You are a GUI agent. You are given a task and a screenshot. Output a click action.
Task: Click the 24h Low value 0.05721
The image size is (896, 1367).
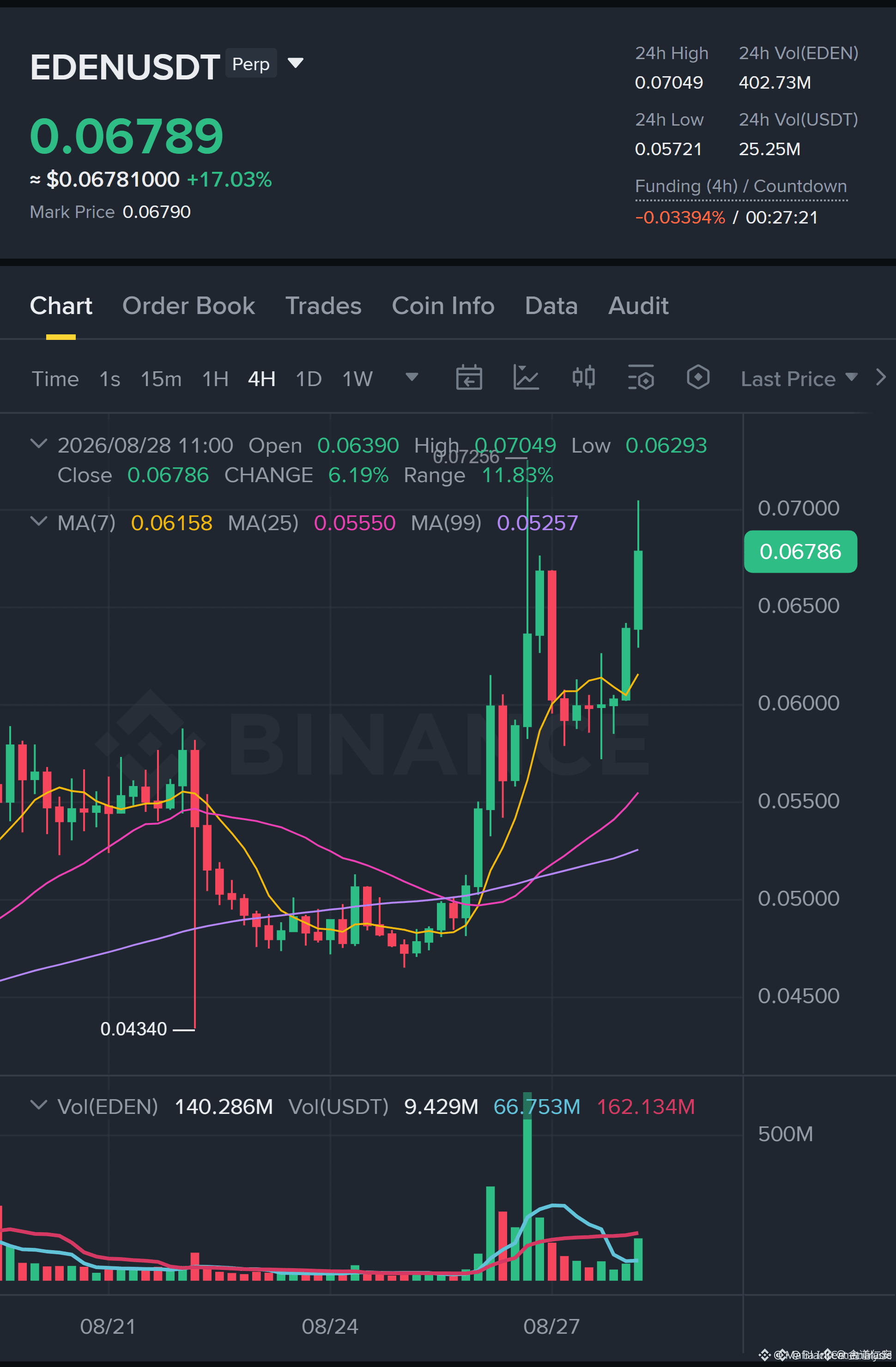[669, 149]
